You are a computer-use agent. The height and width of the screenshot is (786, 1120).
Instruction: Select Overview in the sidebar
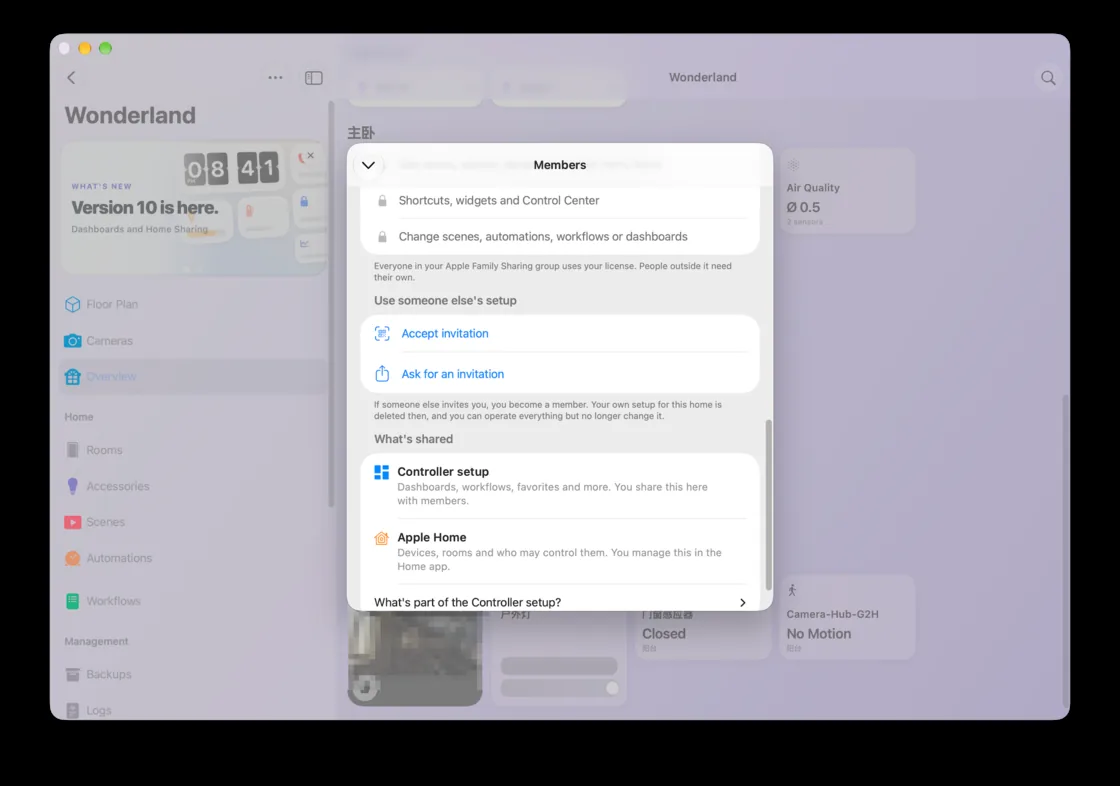[193, 377]
